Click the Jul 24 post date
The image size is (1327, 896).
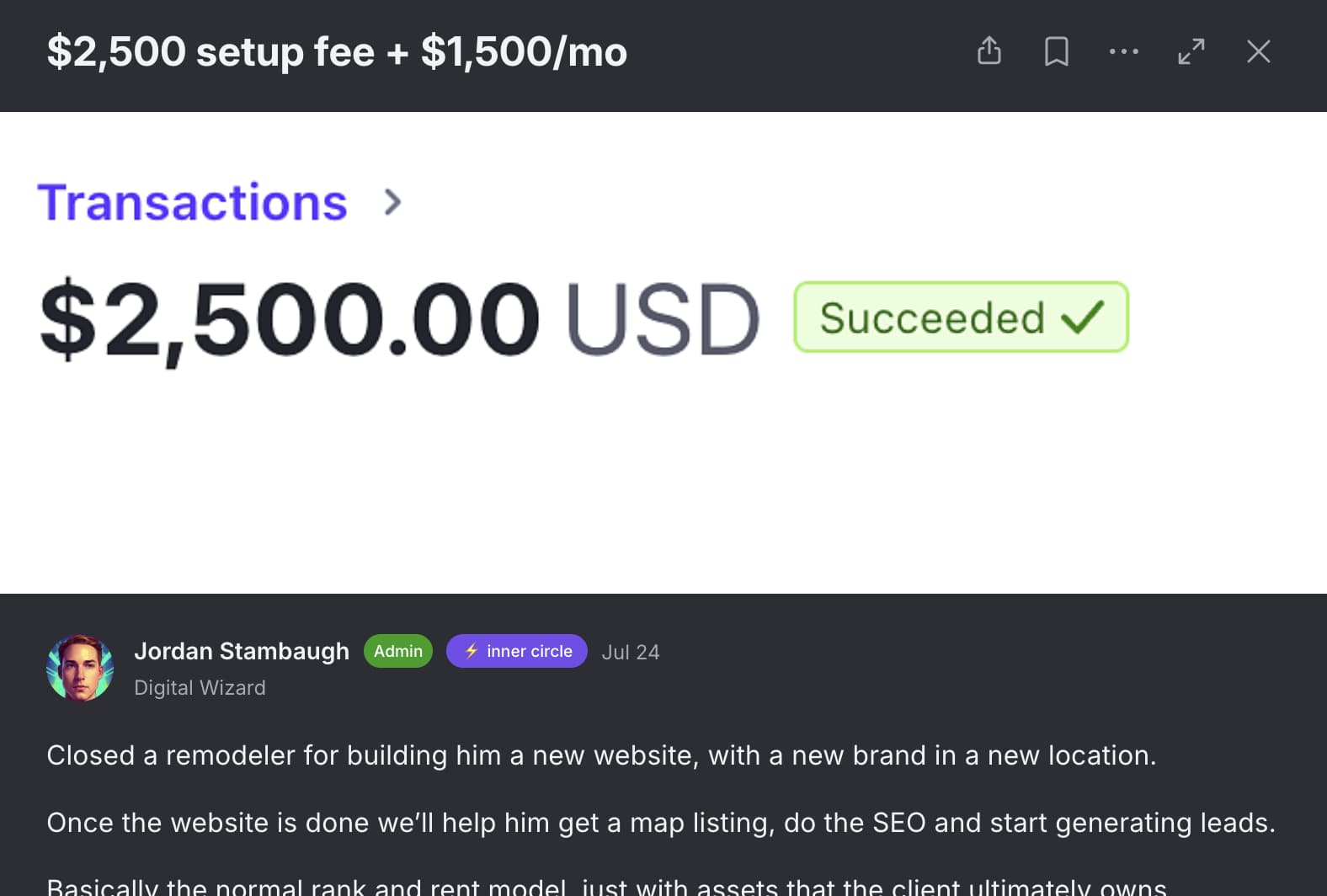(631, 653)
